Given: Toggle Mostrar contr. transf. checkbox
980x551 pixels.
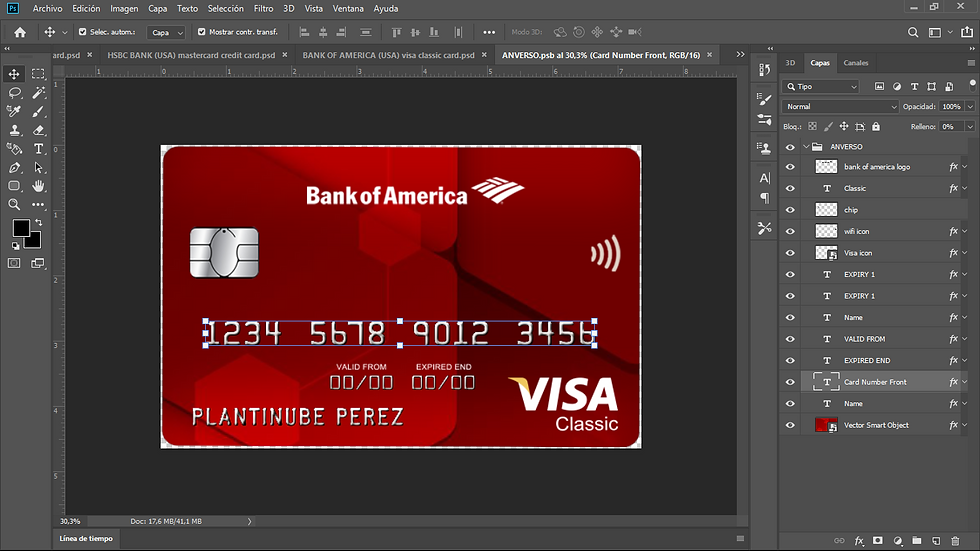Looking at the screenshot, I should pyautogui.click(x=201, y=31).
